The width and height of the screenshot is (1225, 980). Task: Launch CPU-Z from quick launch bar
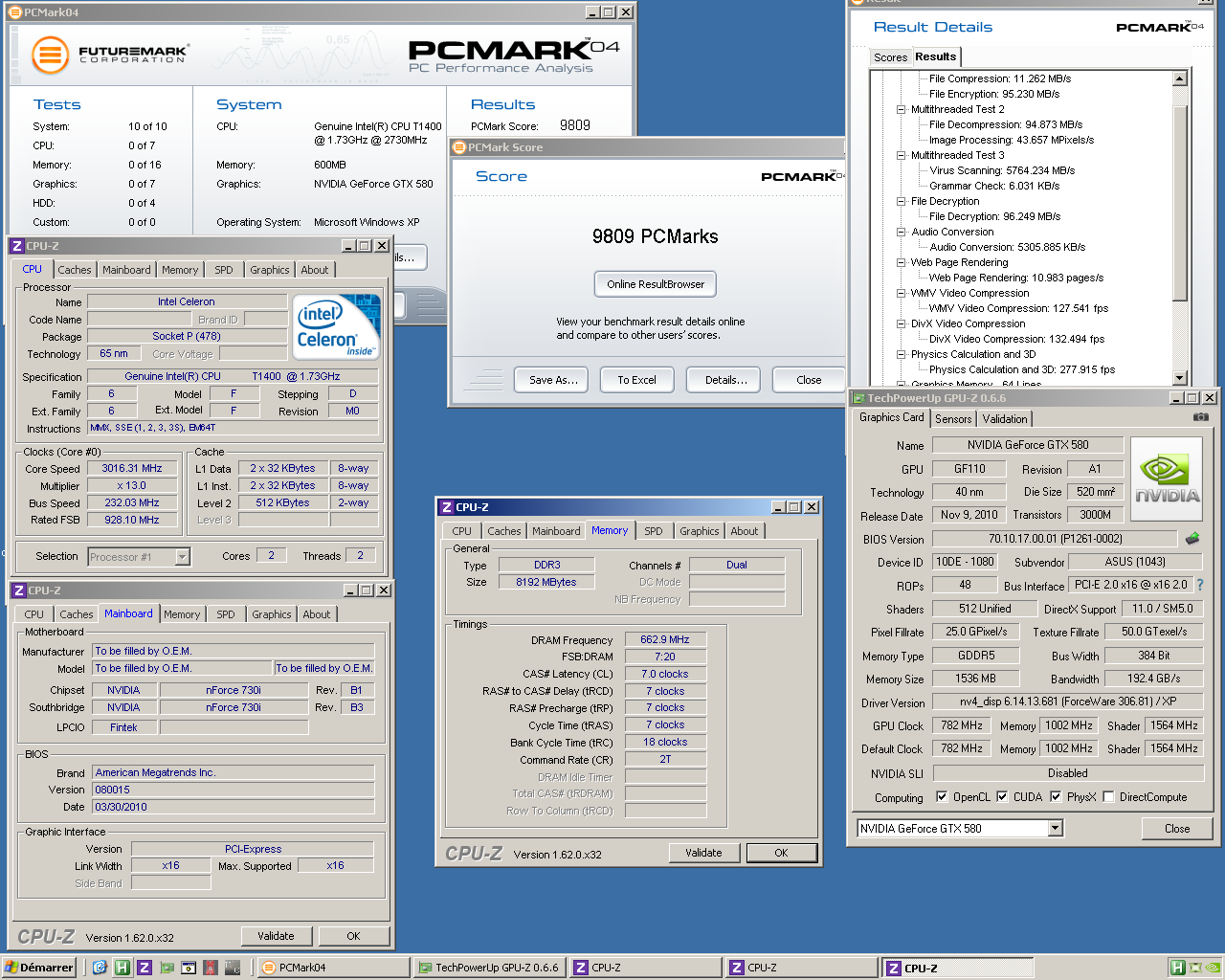coord(145,968)
